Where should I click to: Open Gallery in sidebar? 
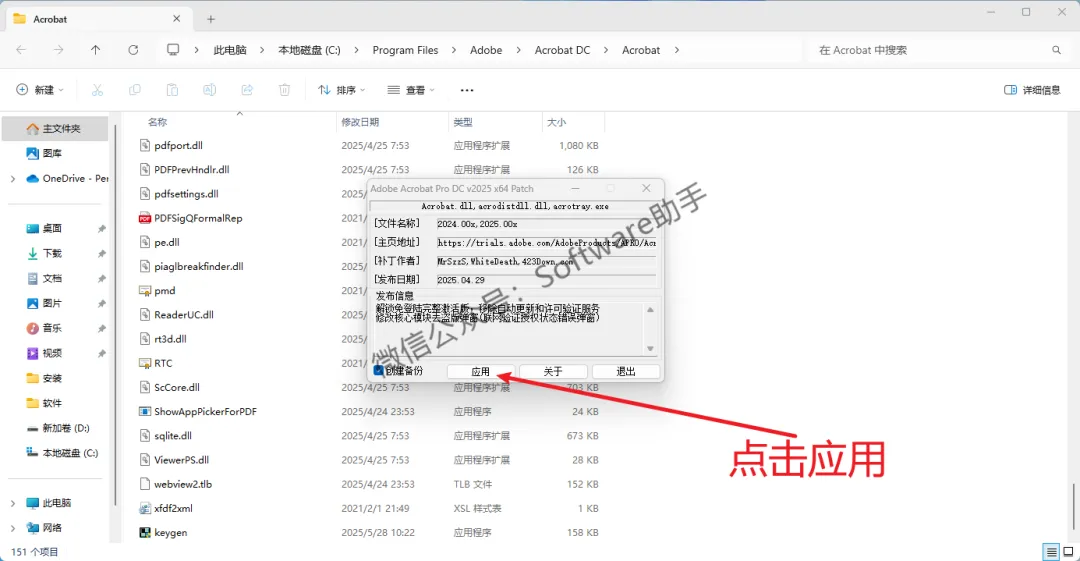[45, 153]
